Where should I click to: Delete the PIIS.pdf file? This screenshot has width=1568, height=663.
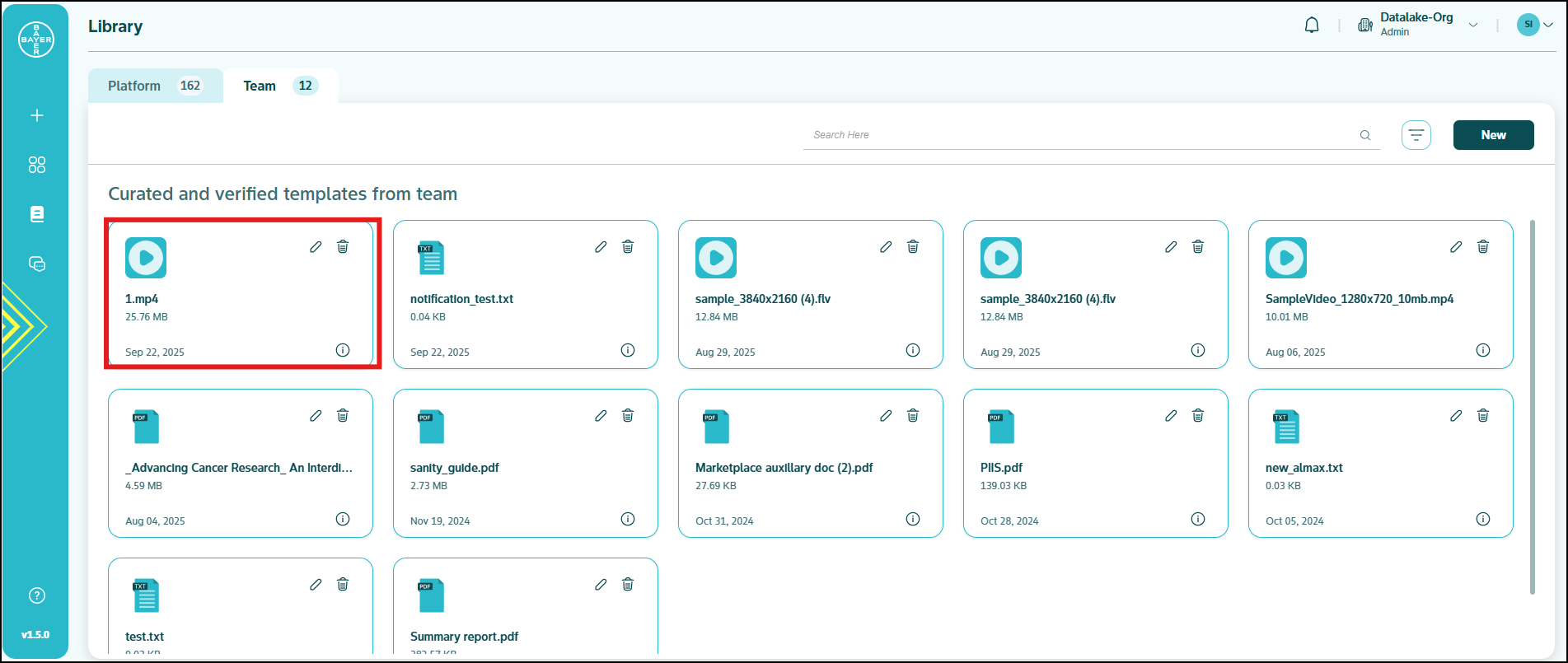pyautogui.click(x=1198, y=416)
